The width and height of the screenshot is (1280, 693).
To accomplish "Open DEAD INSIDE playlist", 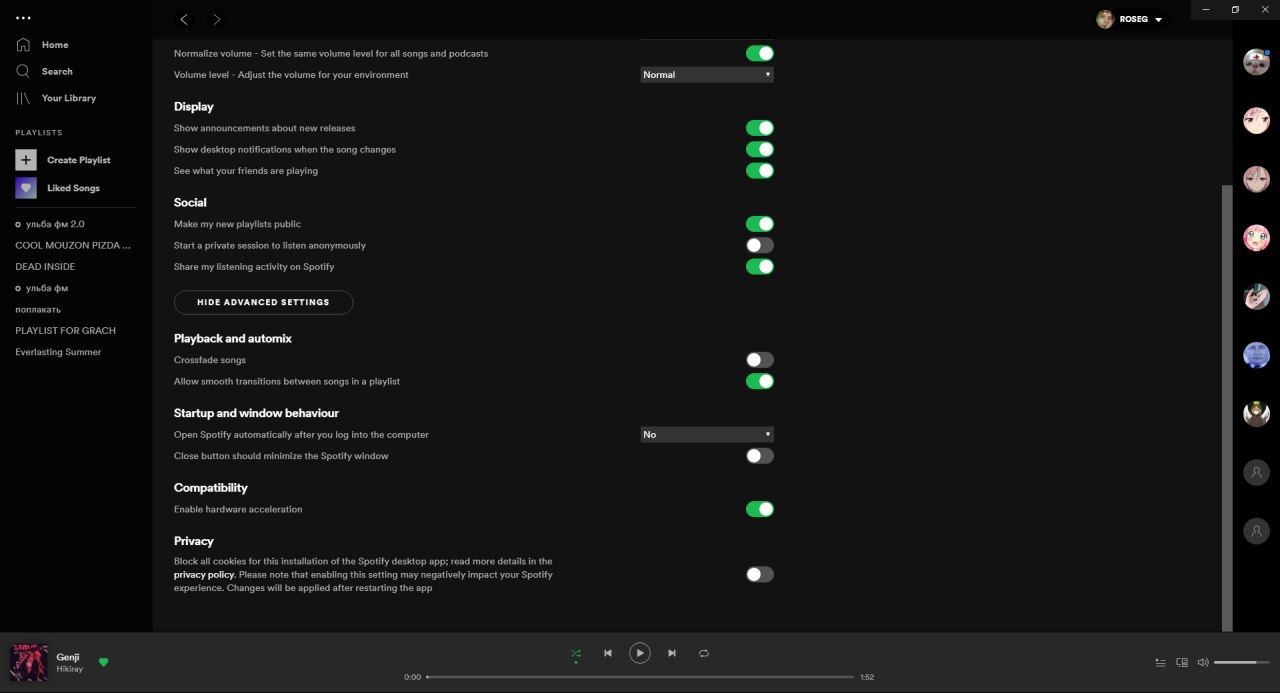I will (45, 267).
